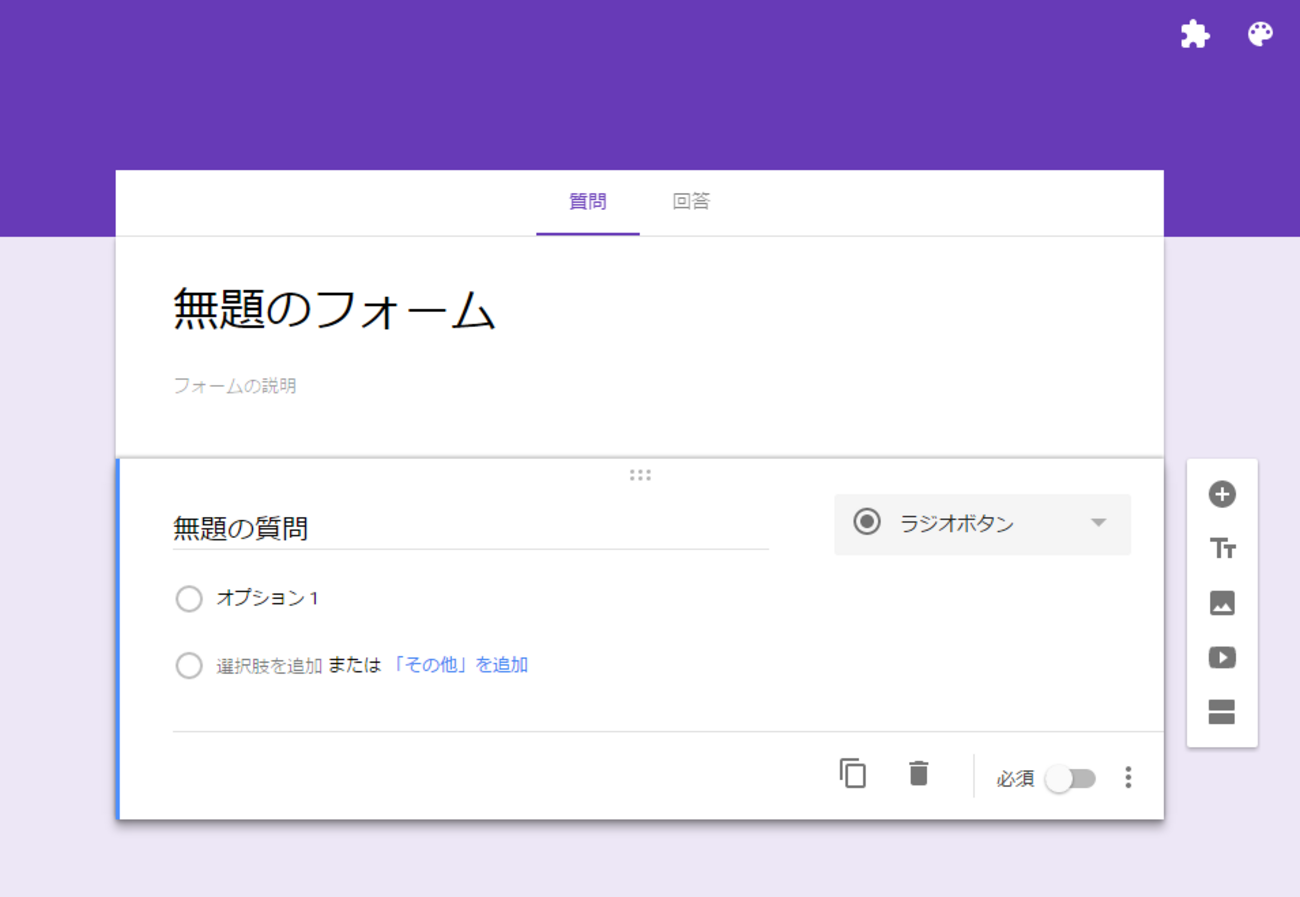
Task: Click the radio circle beside 選択肢を追加
Action: tap(189, 665)
